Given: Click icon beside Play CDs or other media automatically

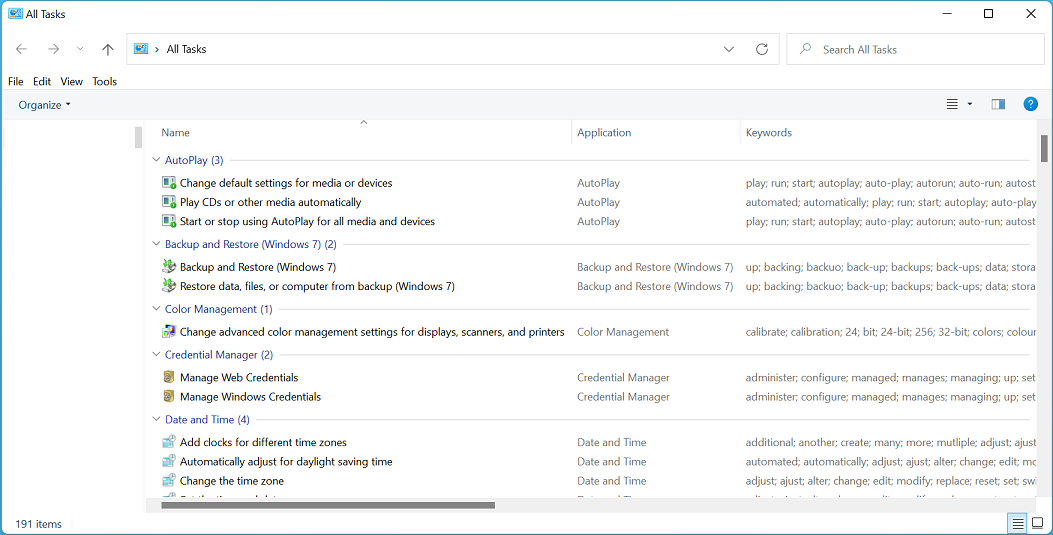Looking at the screenshot, I should pos(169,202).
